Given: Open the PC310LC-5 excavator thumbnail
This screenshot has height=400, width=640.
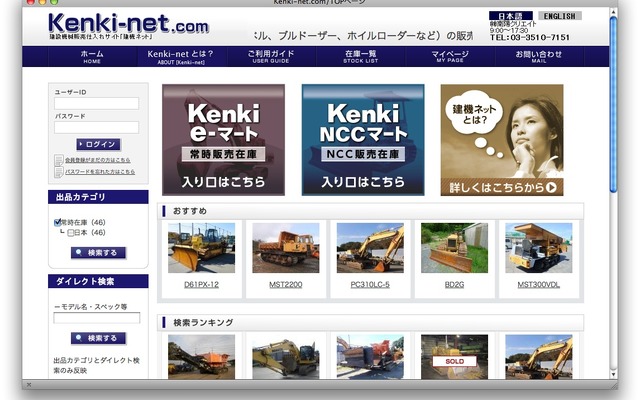Looking at the screenshot, I should coord(370,248).
